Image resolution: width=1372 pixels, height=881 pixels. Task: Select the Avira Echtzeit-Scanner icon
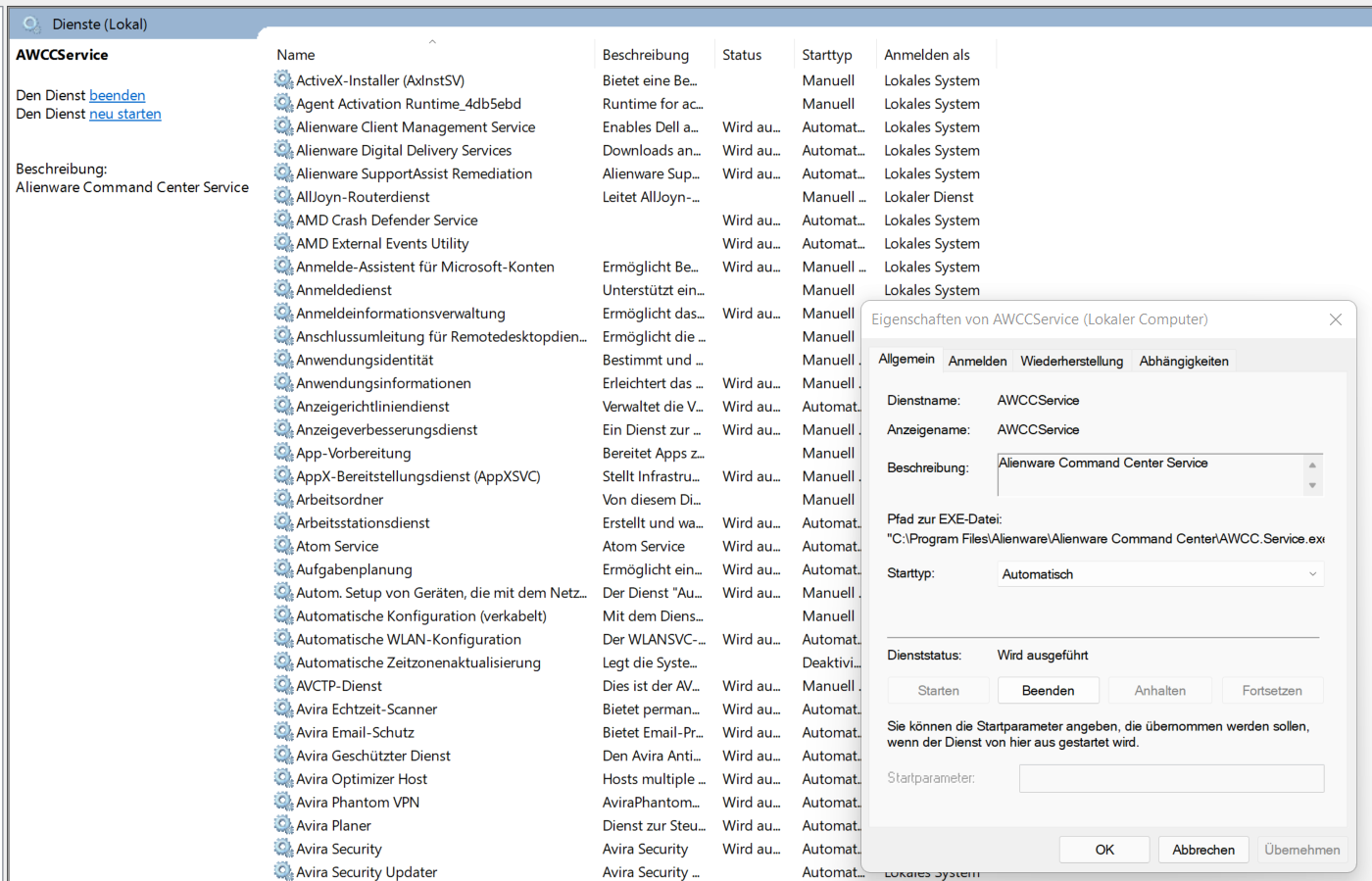283,709
